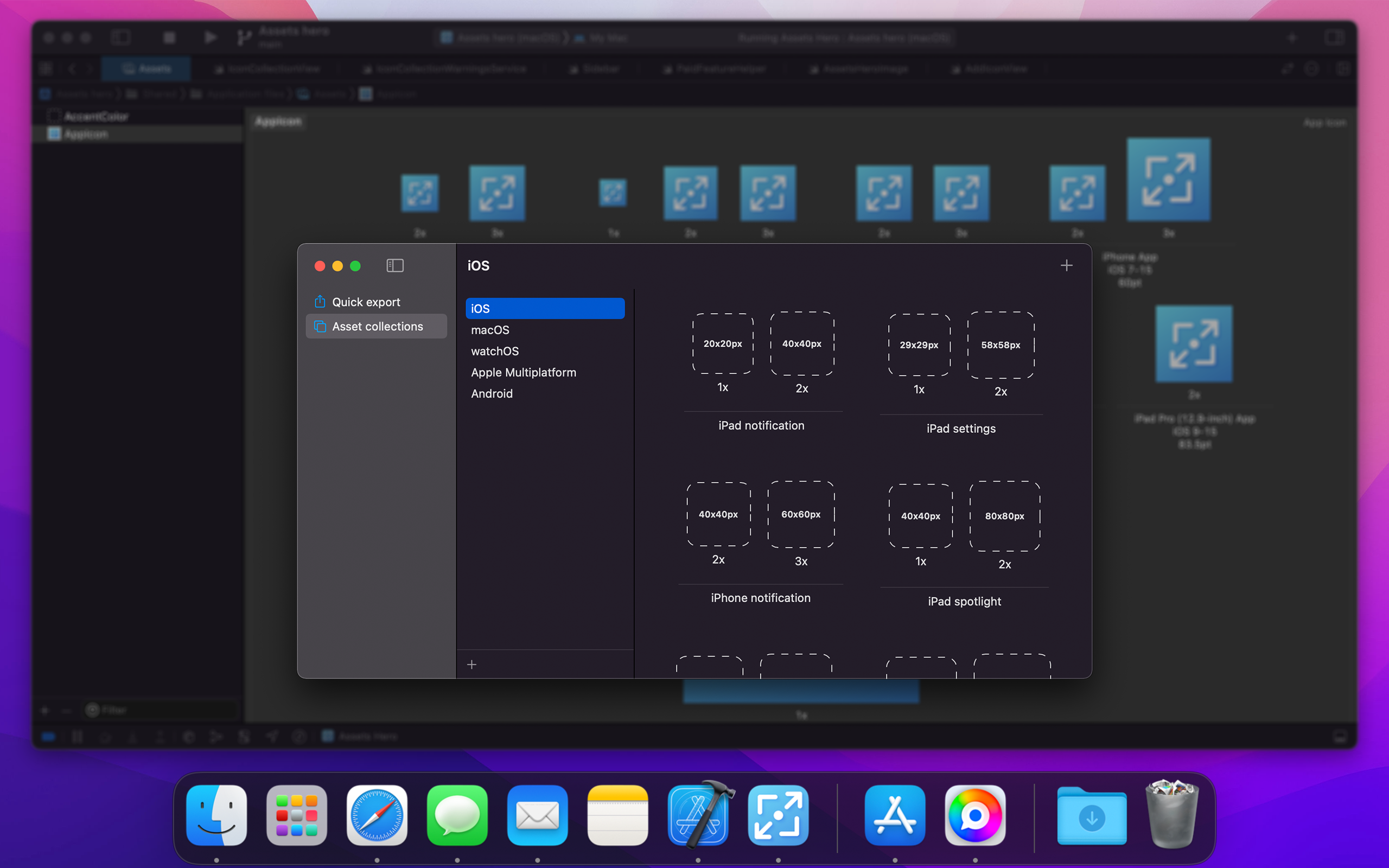Open App Store from the dock

[x=894, y=815]
